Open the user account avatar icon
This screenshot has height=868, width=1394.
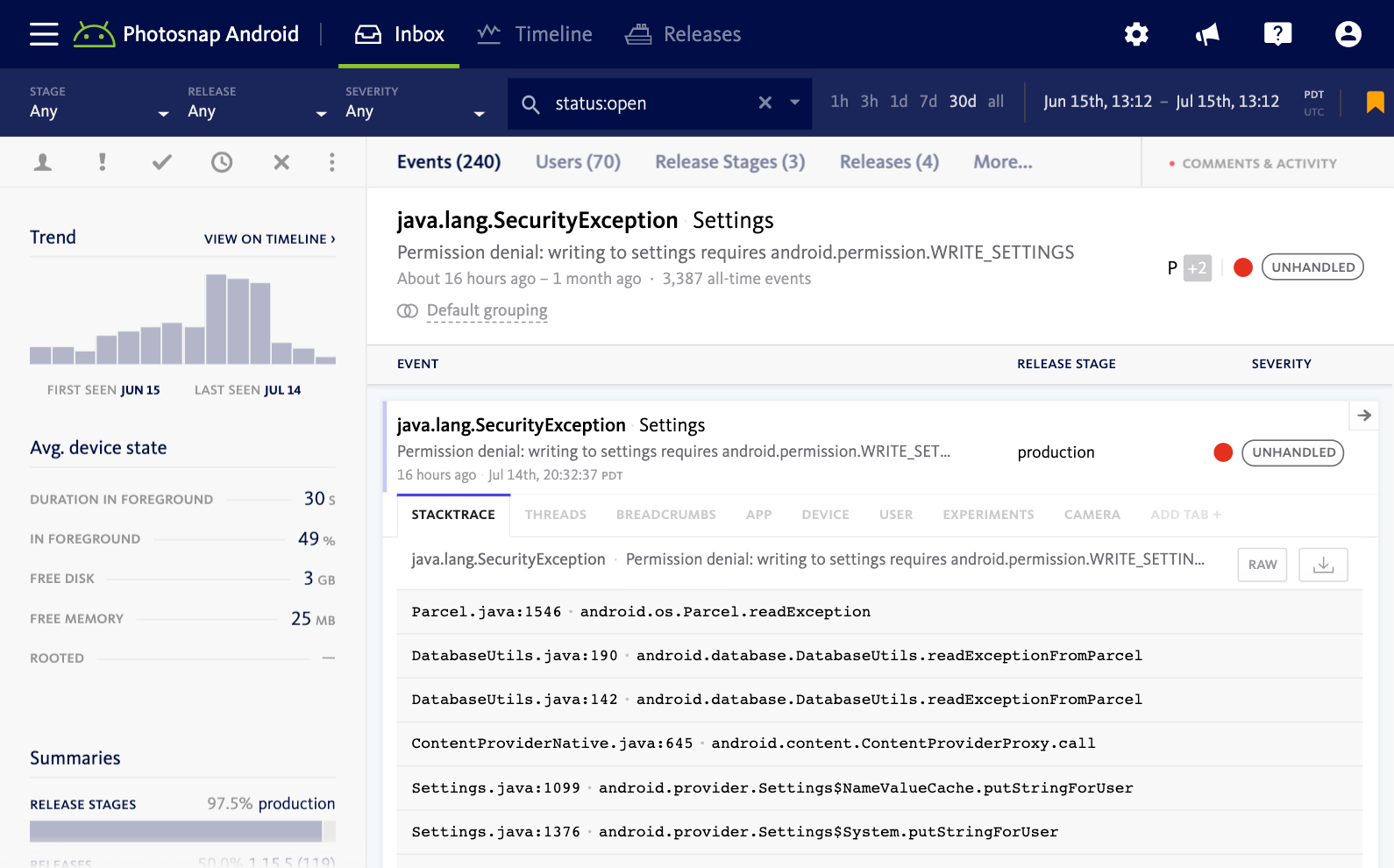pyautogui.click(x=1348, y=34)
